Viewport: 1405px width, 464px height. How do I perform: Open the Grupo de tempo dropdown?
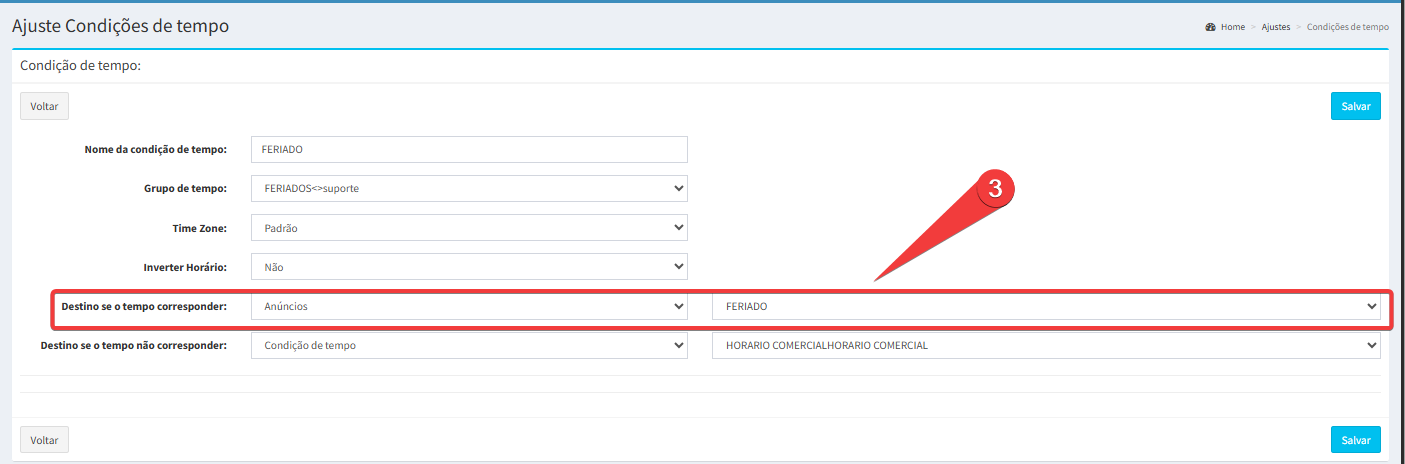(x=468, y=189)
